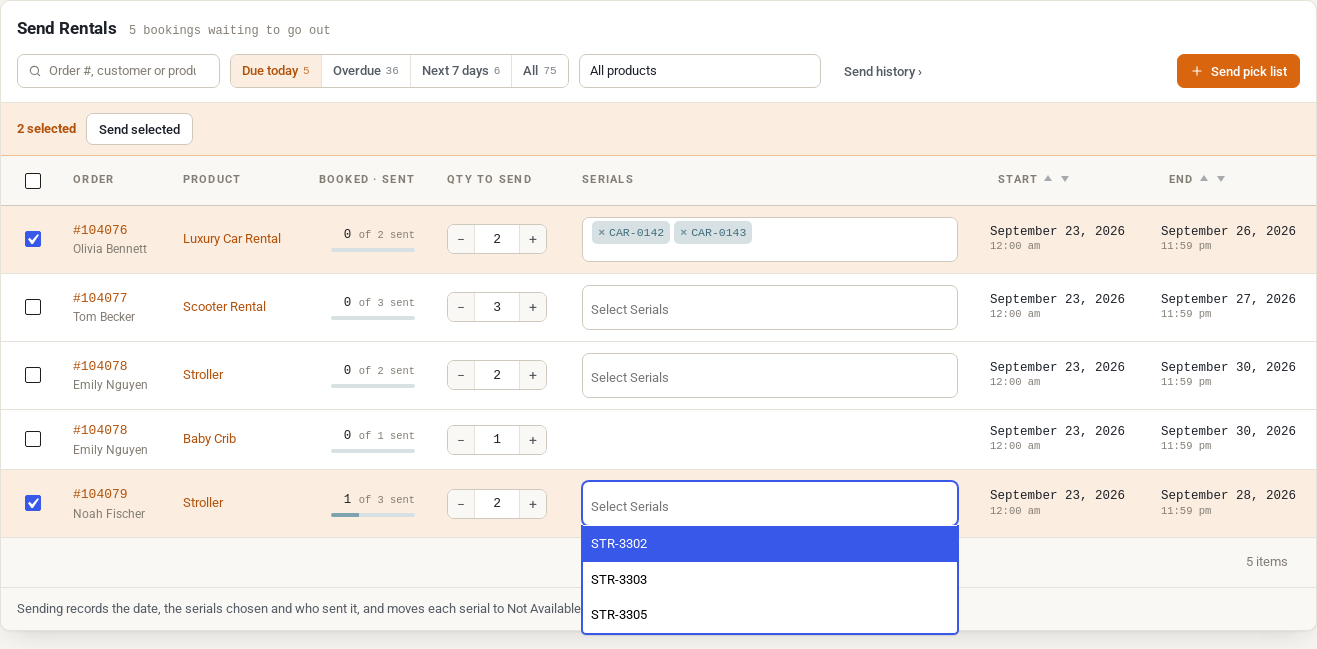
Task: Check the Tom Becker order checkbox
Action: tap(33, 307)
